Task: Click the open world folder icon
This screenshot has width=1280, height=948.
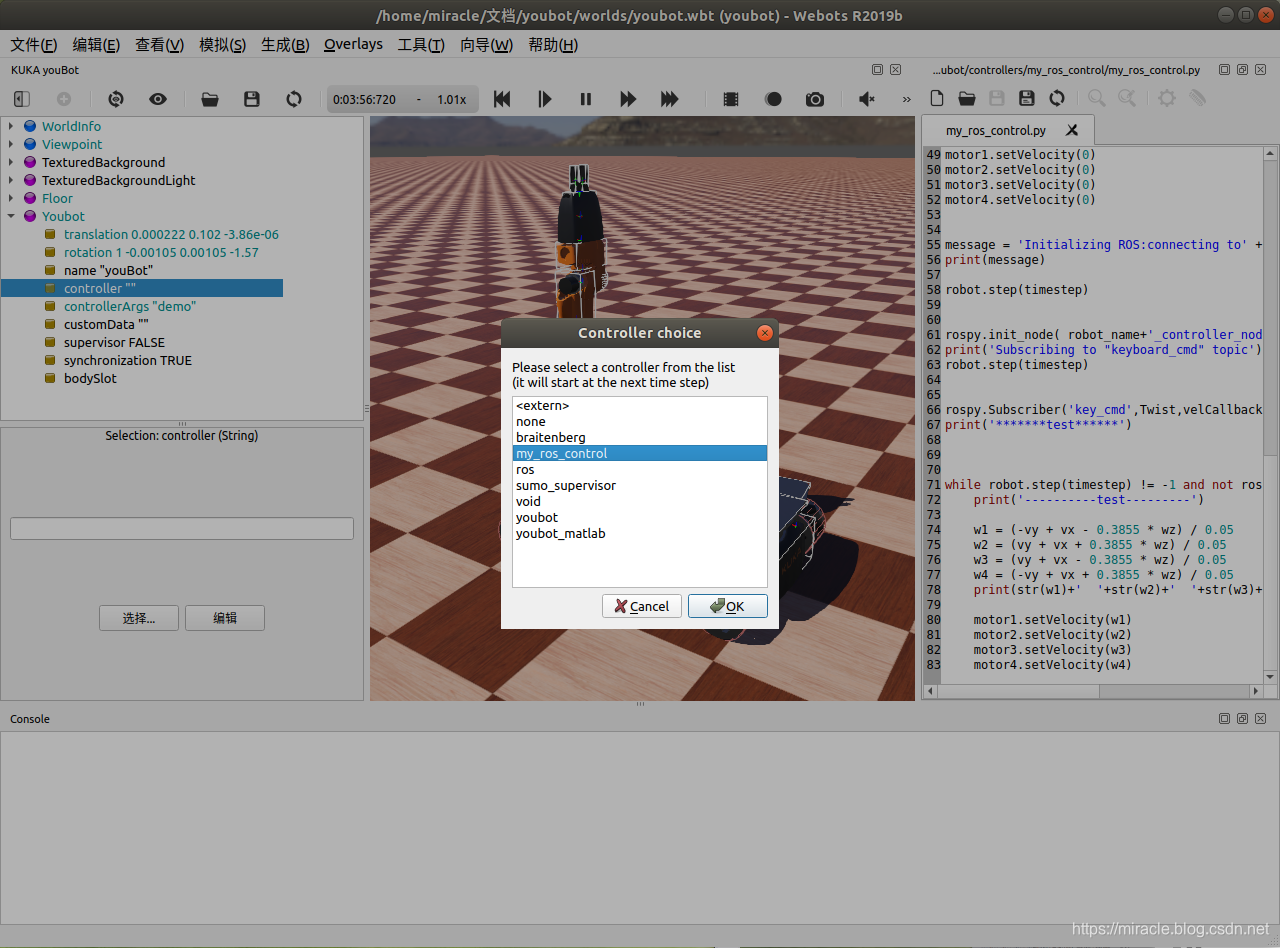Action: (210, 99)
